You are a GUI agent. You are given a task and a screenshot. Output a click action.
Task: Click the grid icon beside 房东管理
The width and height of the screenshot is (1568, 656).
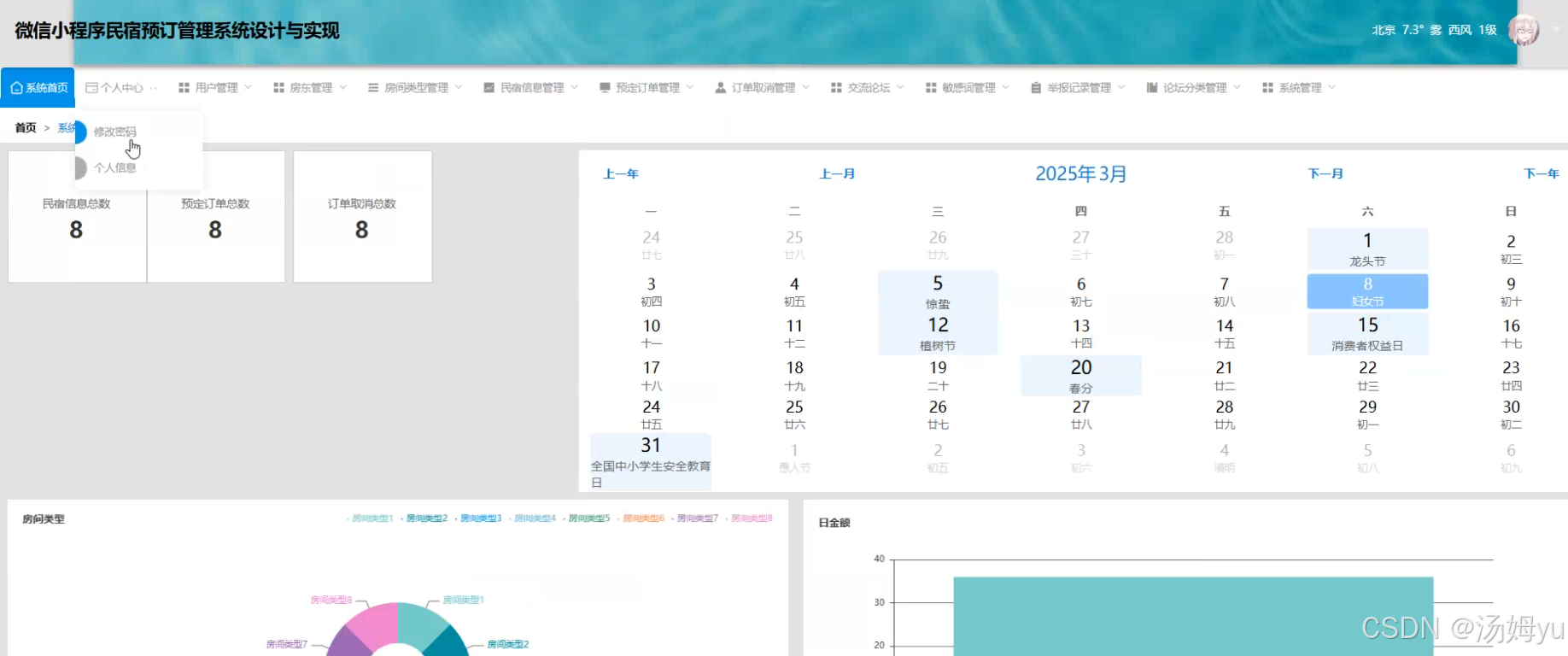[278, 88]
